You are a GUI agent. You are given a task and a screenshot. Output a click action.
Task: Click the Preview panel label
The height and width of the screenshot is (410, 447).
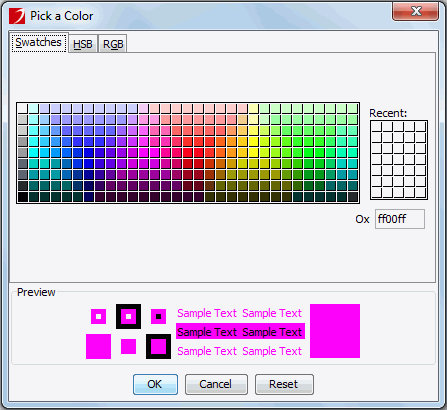pyautogui.click(x=36, y=292)
